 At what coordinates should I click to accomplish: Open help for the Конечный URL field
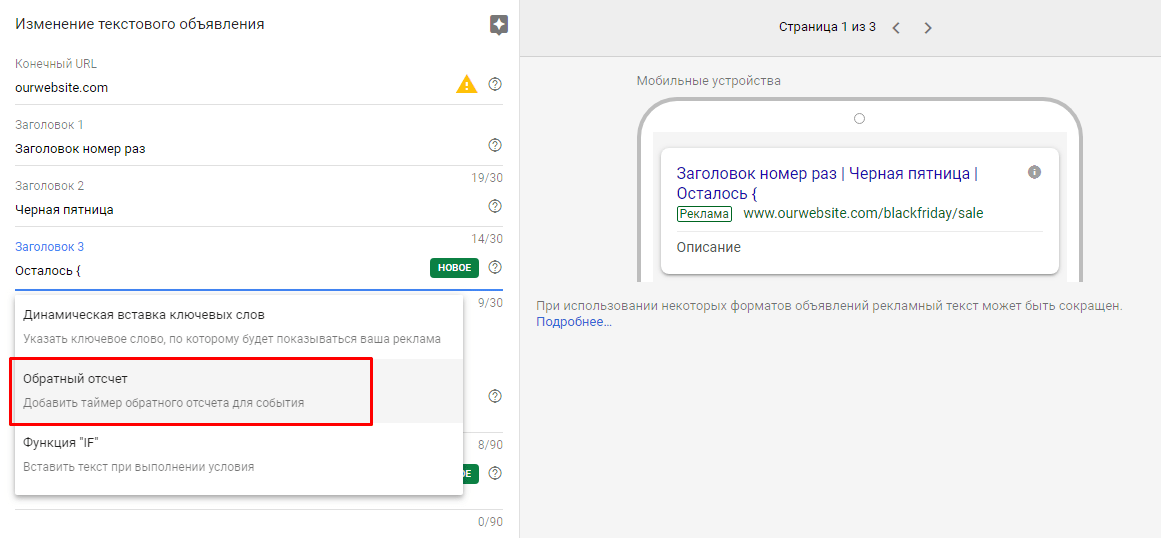(495, 84)
